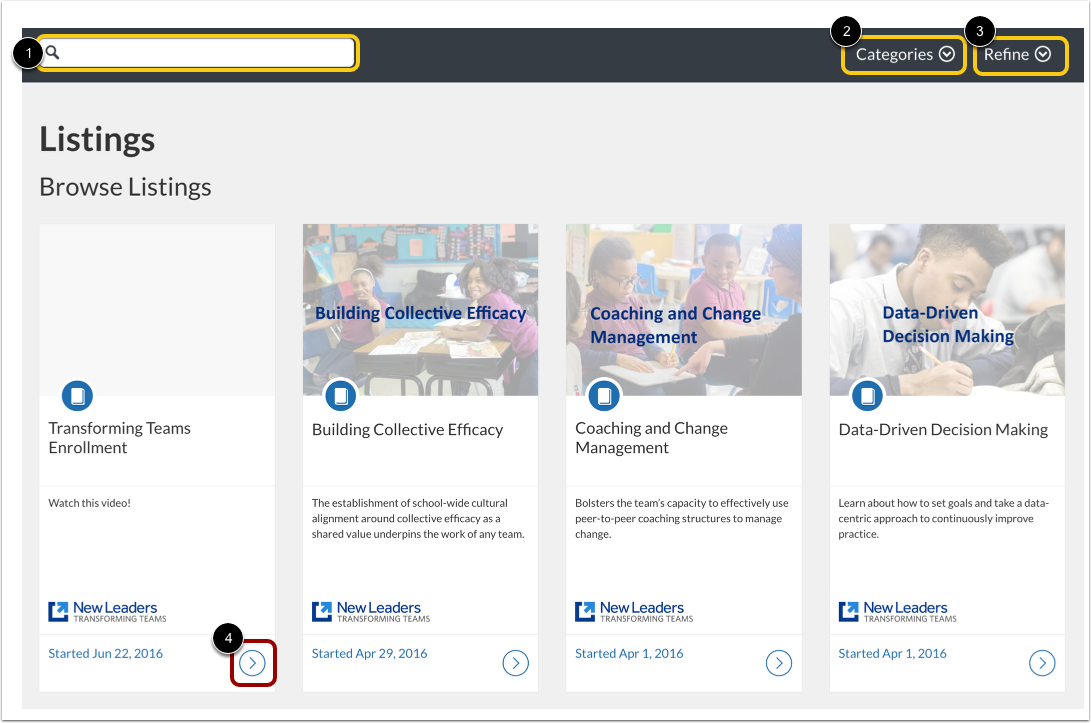1091x723 pixels.
Task: Click the New Leaders logo on Building Collective Efficacy
Action: pos(368,610)
